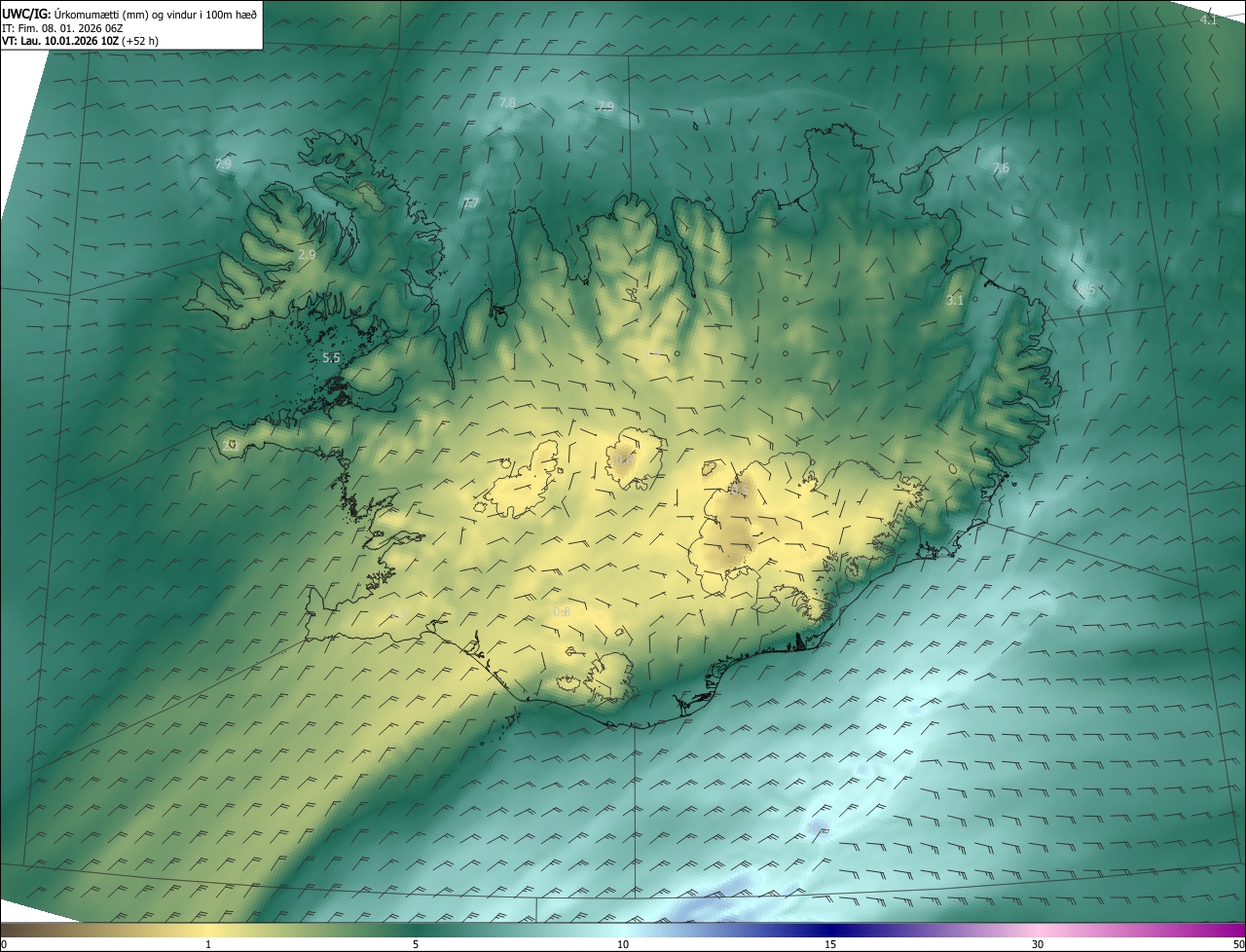1246x952 pixels.
Task: Click the colorbar tick label "50"
Action: click(1239, 944)
